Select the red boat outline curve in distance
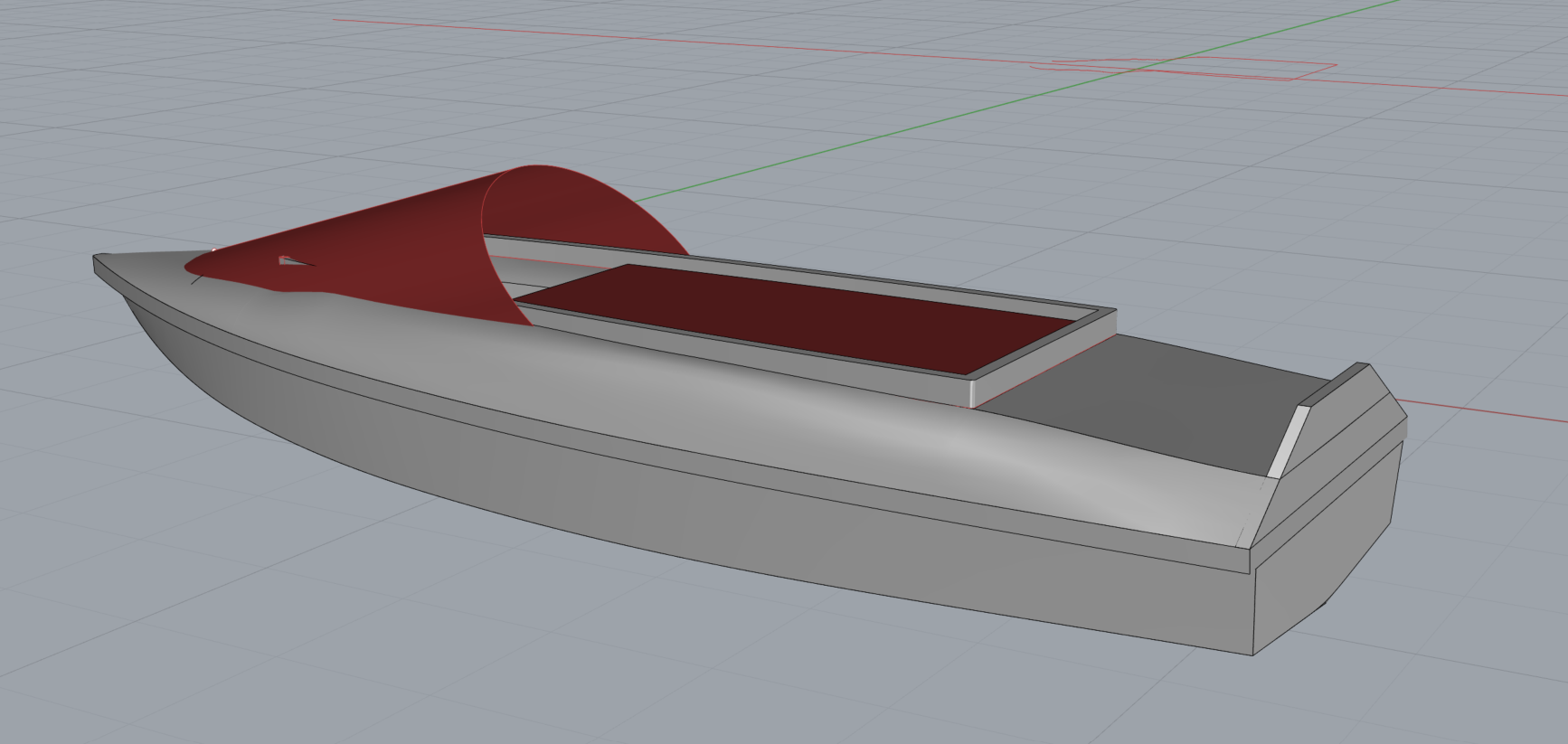This screenshot has width=1568, height=744. 1185,68
